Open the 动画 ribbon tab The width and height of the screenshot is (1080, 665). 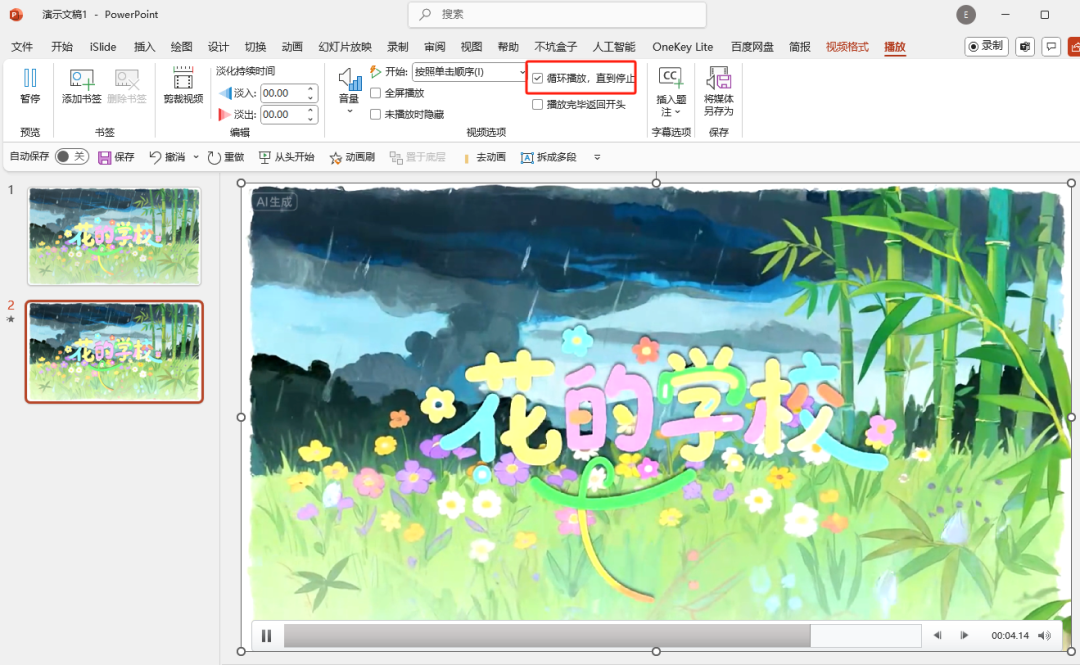pyautogui.click(x=292, y=47)
